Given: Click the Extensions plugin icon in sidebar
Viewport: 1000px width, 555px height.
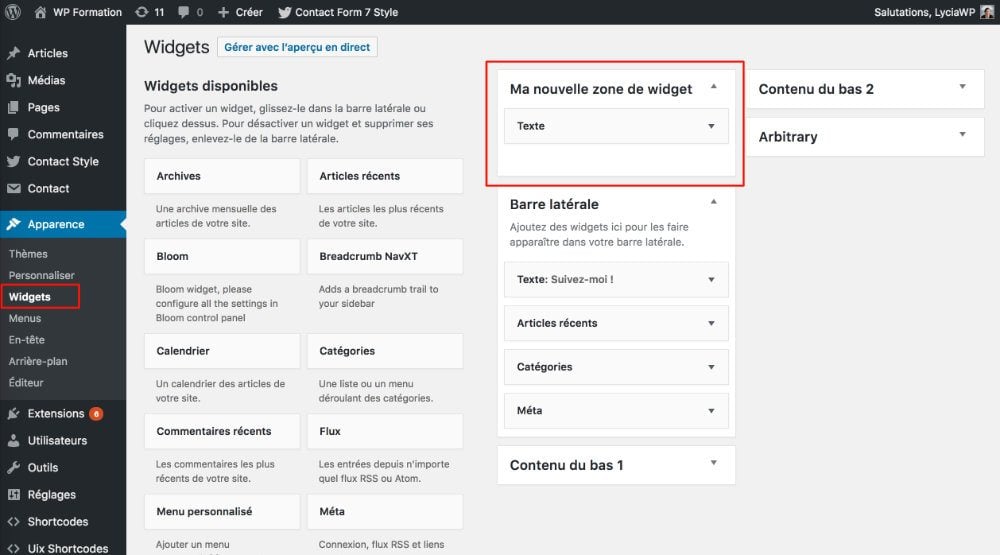Looking at the screenshot, I should click(x=13, y=413).
